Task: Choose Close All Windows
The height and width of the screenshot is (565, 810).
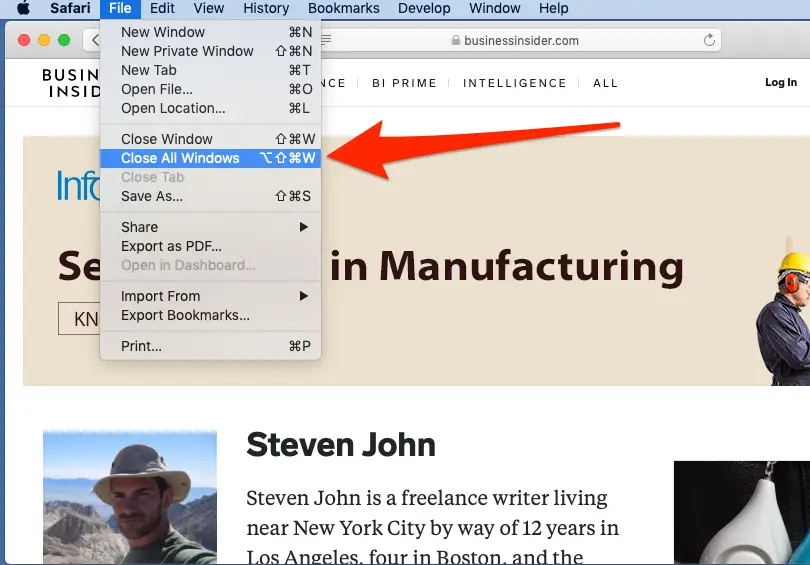Action: pyautogui.click(x=210, y=158)
